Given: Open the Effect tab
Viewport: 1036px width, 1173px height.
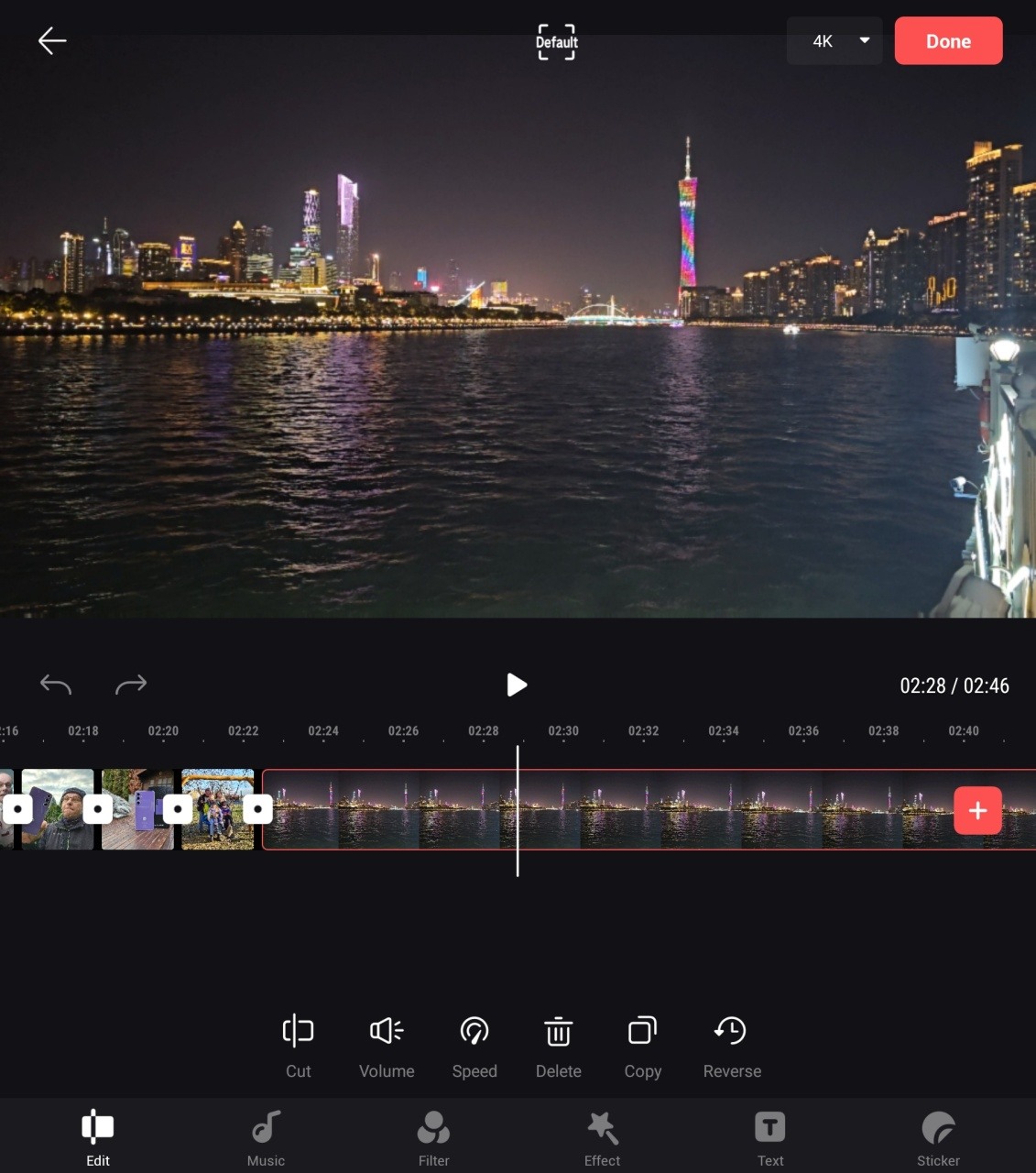Looking at the screenshot, I should pos(602,1137).
